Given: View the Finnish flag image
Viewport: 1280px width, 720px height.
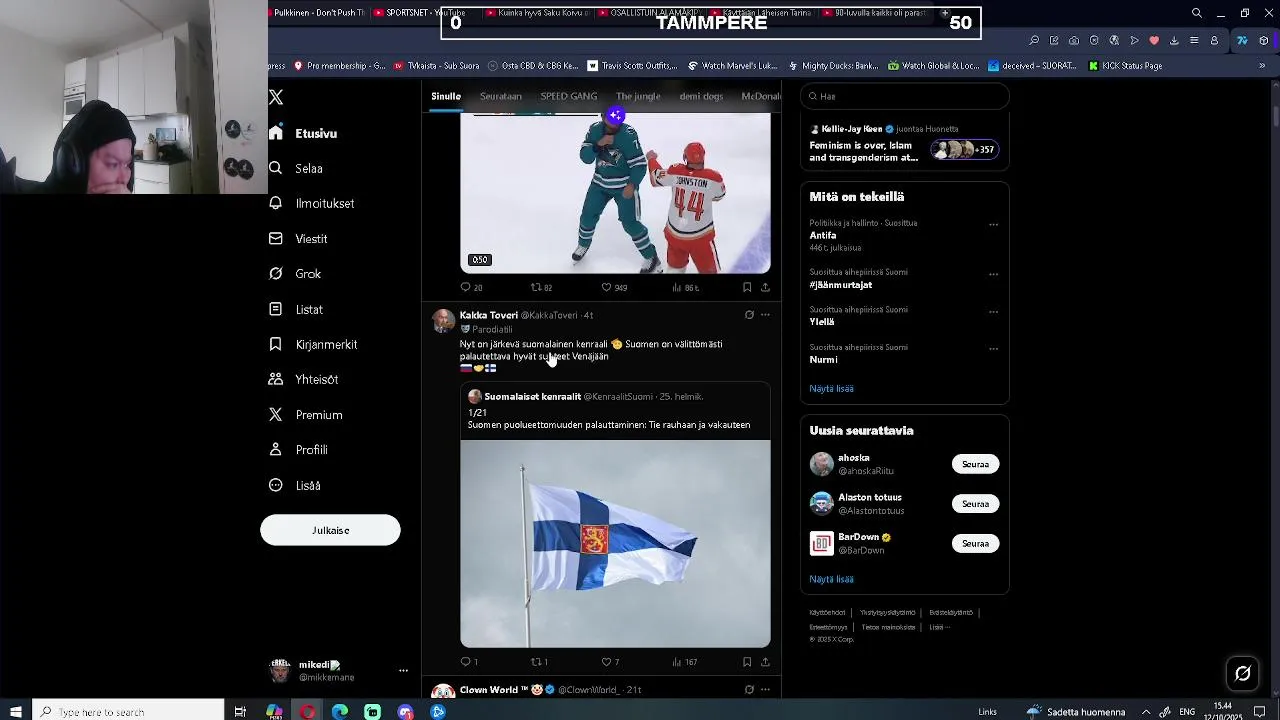Looking at the screenshot, I should coord(615,543).
